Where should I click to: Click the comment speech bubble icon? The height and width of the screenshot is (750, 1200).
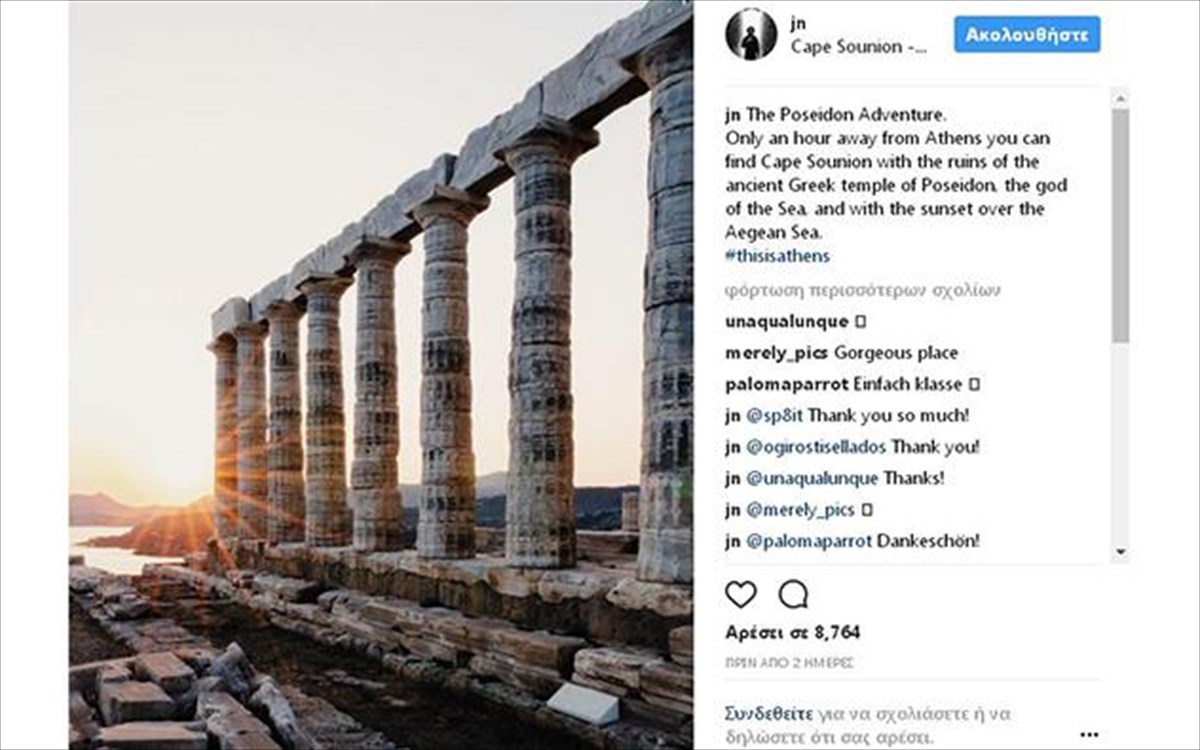793,595
